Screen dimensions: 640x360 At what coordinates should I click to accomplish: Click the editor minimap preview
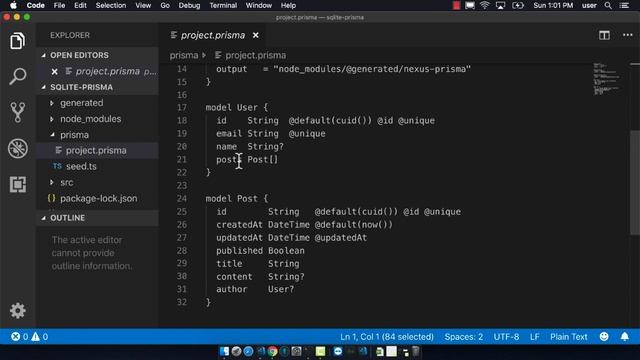[607, 79]
